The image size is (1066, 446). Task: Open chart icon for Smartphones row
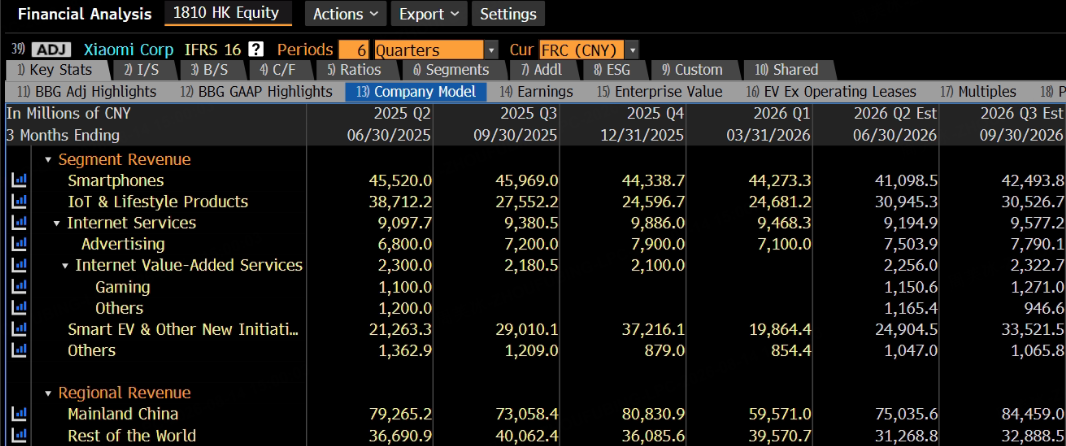point(19,180)
